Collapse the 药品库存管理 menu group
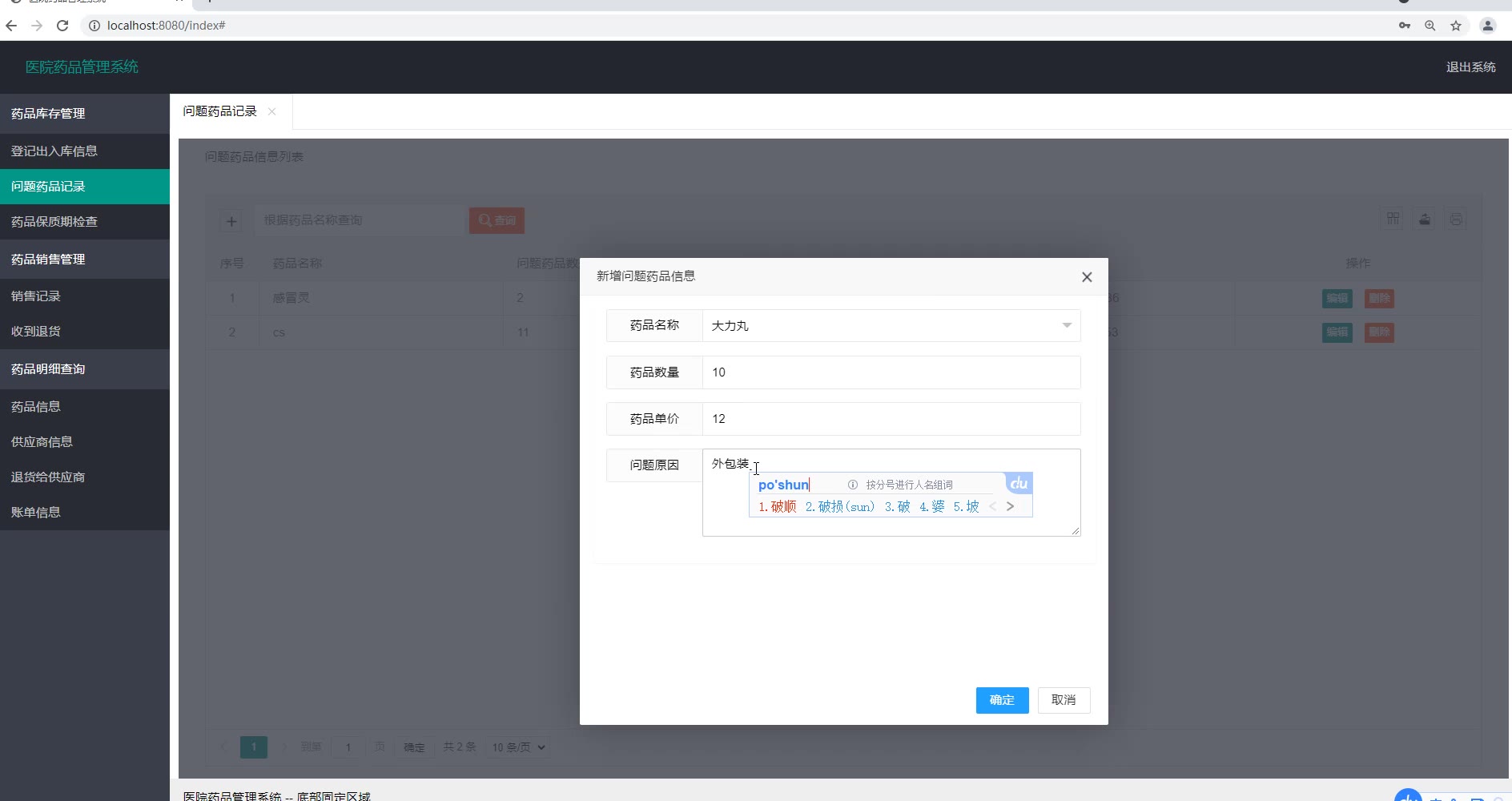The width and height of the screenshot is (1512, 801). (x=85, y=114)
